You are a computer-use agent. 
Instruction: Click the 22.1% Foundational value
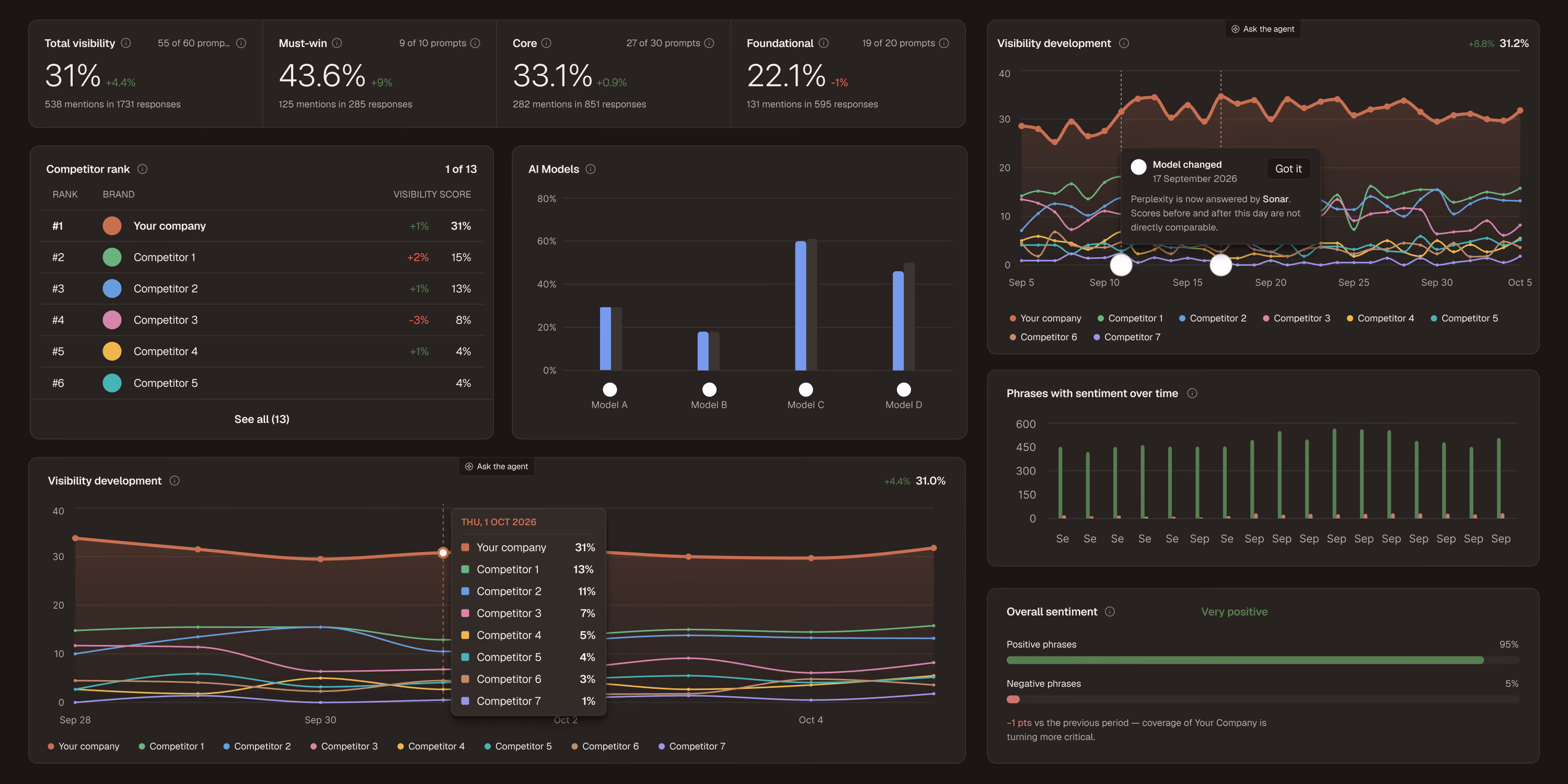click(786, 76)
